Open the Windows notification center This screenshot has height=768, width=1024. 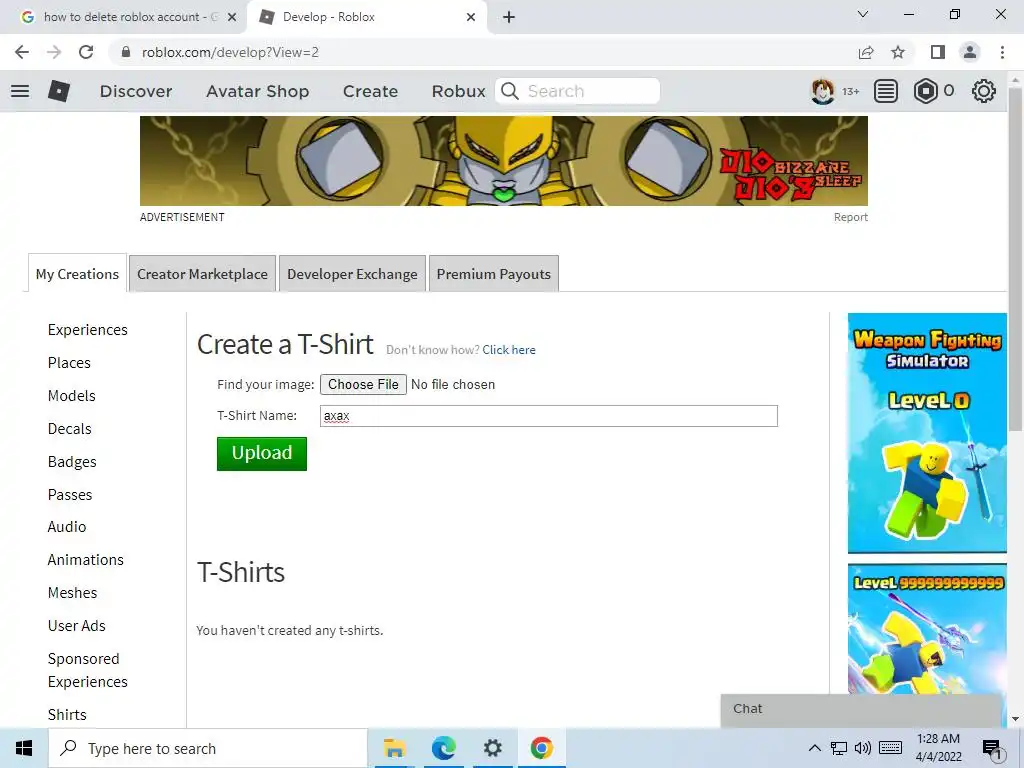[993, 749]
